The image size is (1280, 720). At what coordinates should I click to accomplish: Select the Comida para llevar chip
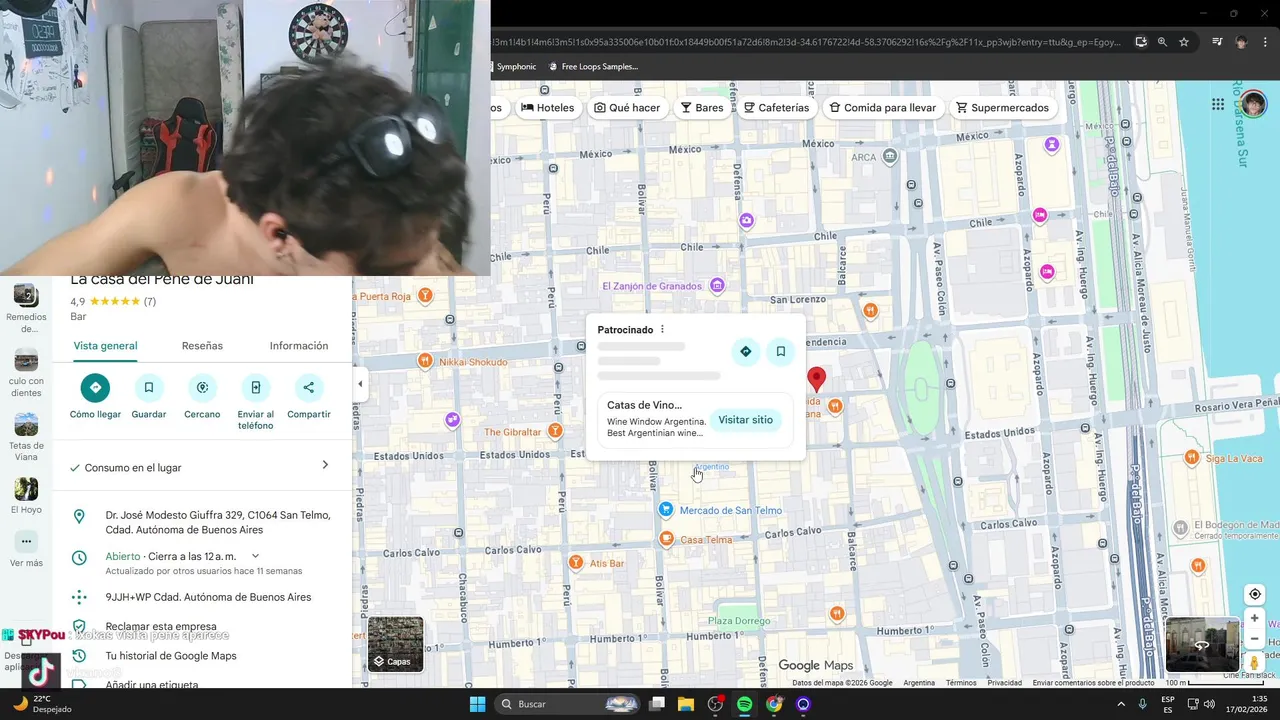tap(883, 108)
